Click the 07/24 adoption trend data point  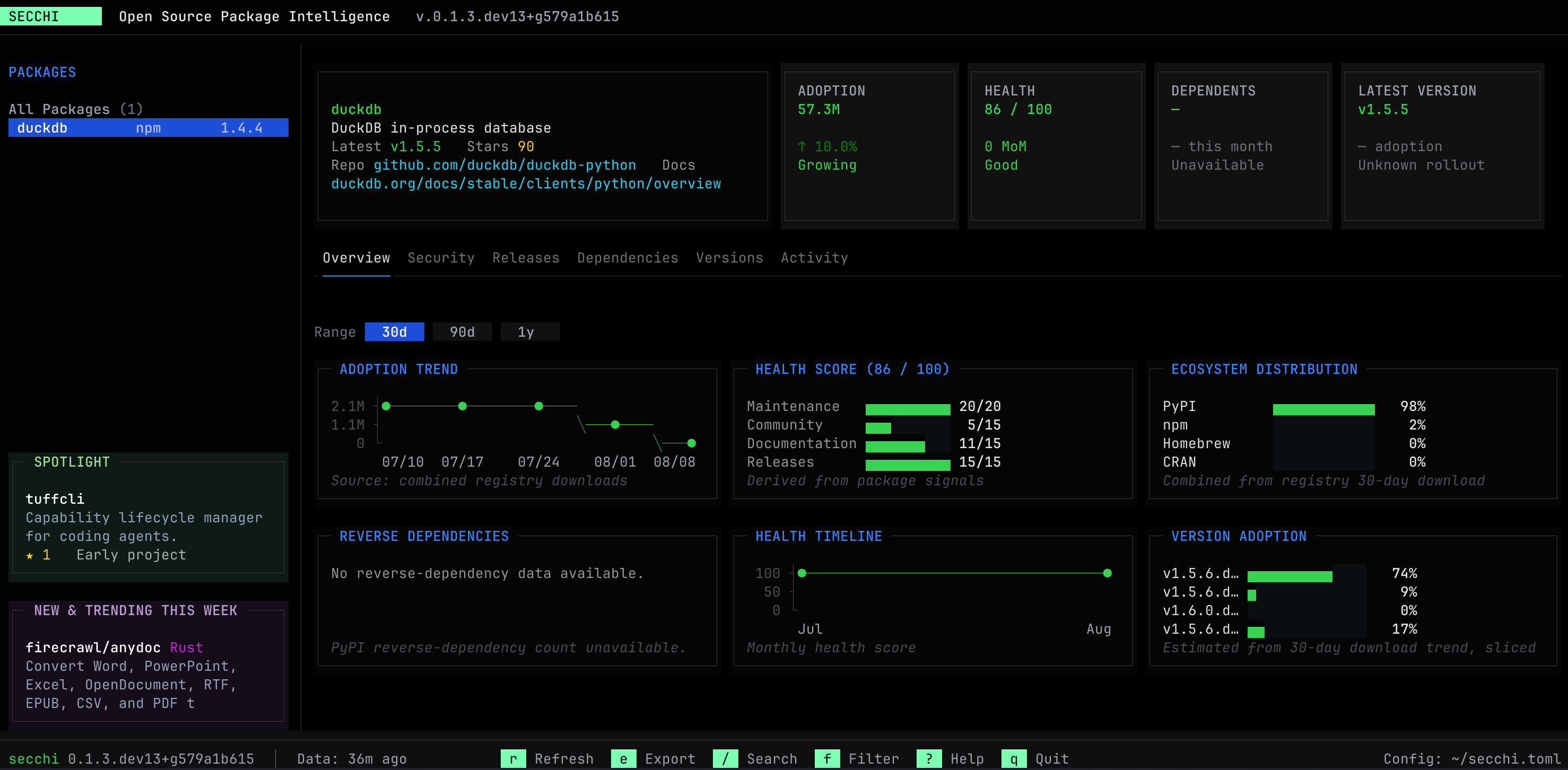[539, 406]
